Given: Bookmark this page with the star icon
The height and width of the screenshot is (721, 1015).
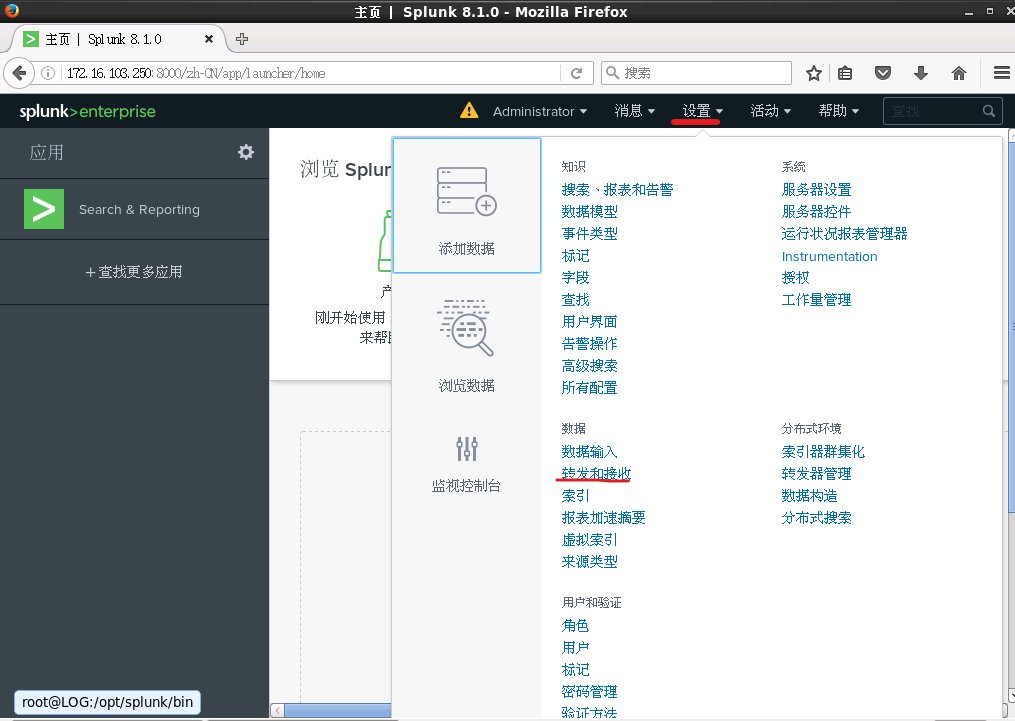Looking at the screenshot, I should [814, 73].
